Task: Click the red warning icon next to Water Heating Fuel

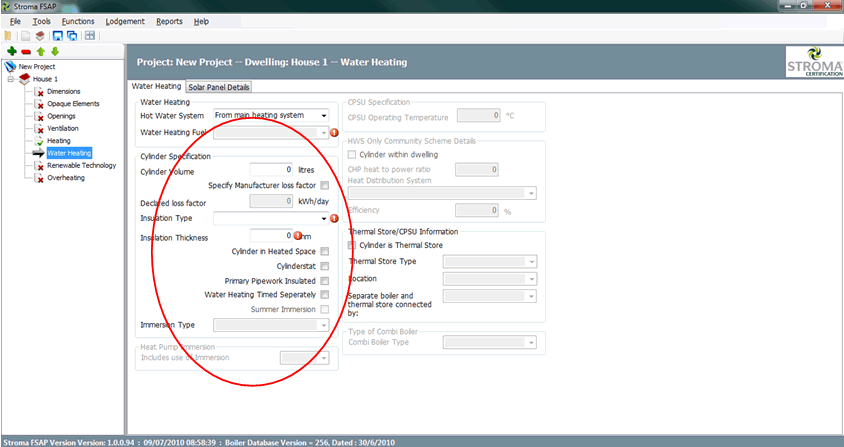Action: point(334,132)
